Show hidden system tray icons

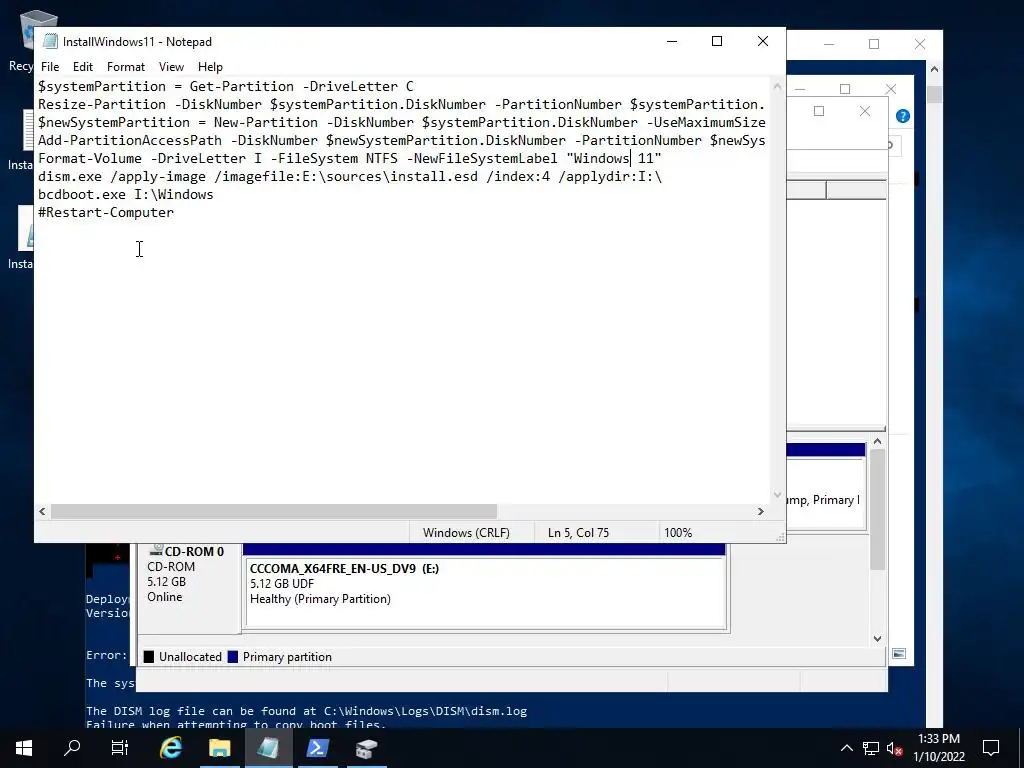pyautogui.click(x=846, y=748)
